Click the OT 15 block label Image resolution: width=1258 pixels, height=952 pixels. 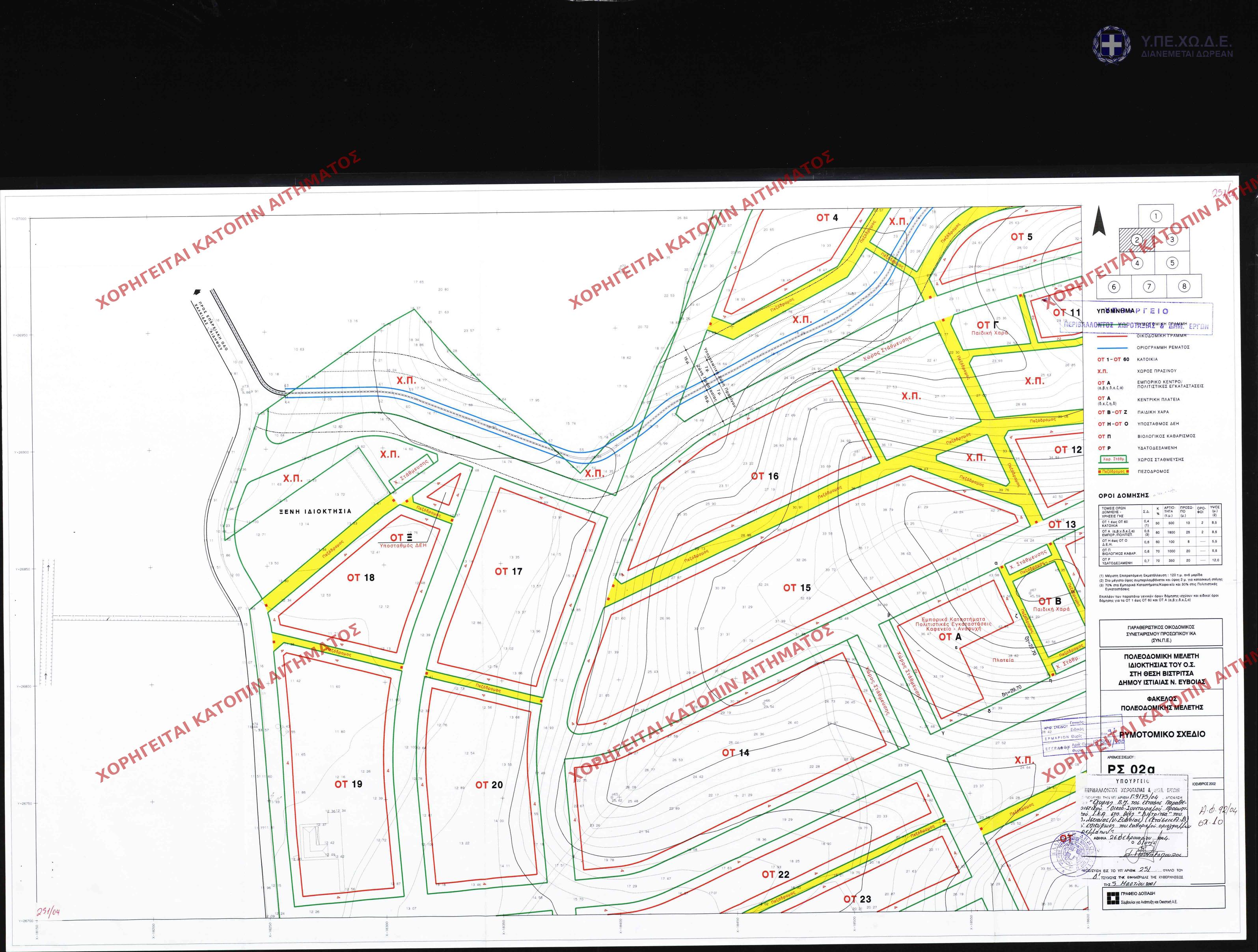click(796, 587)
